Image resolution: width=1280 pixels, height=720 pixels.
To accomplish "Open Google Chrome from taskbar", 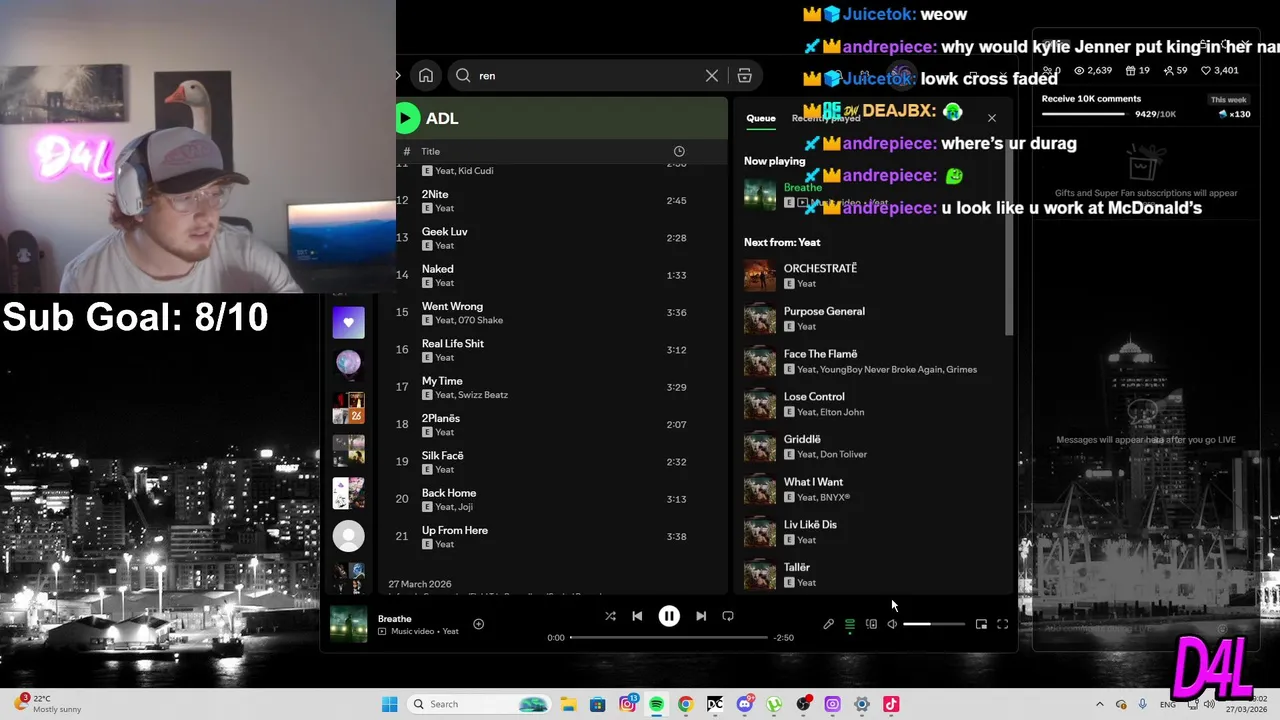I will [685, 704].
